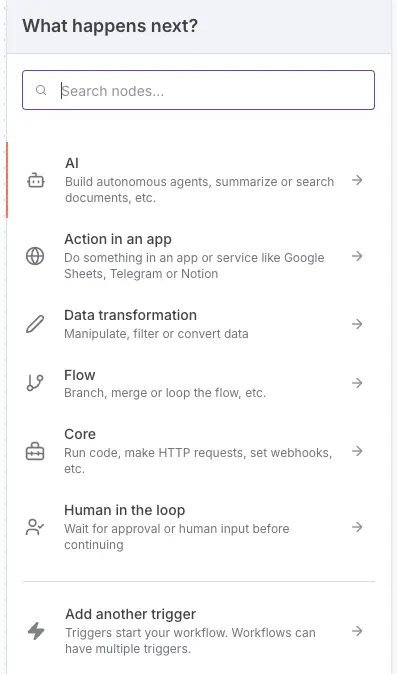Click the toolbox icon for Core
Viewport: 397px width, 674px height.
point(35,451)
